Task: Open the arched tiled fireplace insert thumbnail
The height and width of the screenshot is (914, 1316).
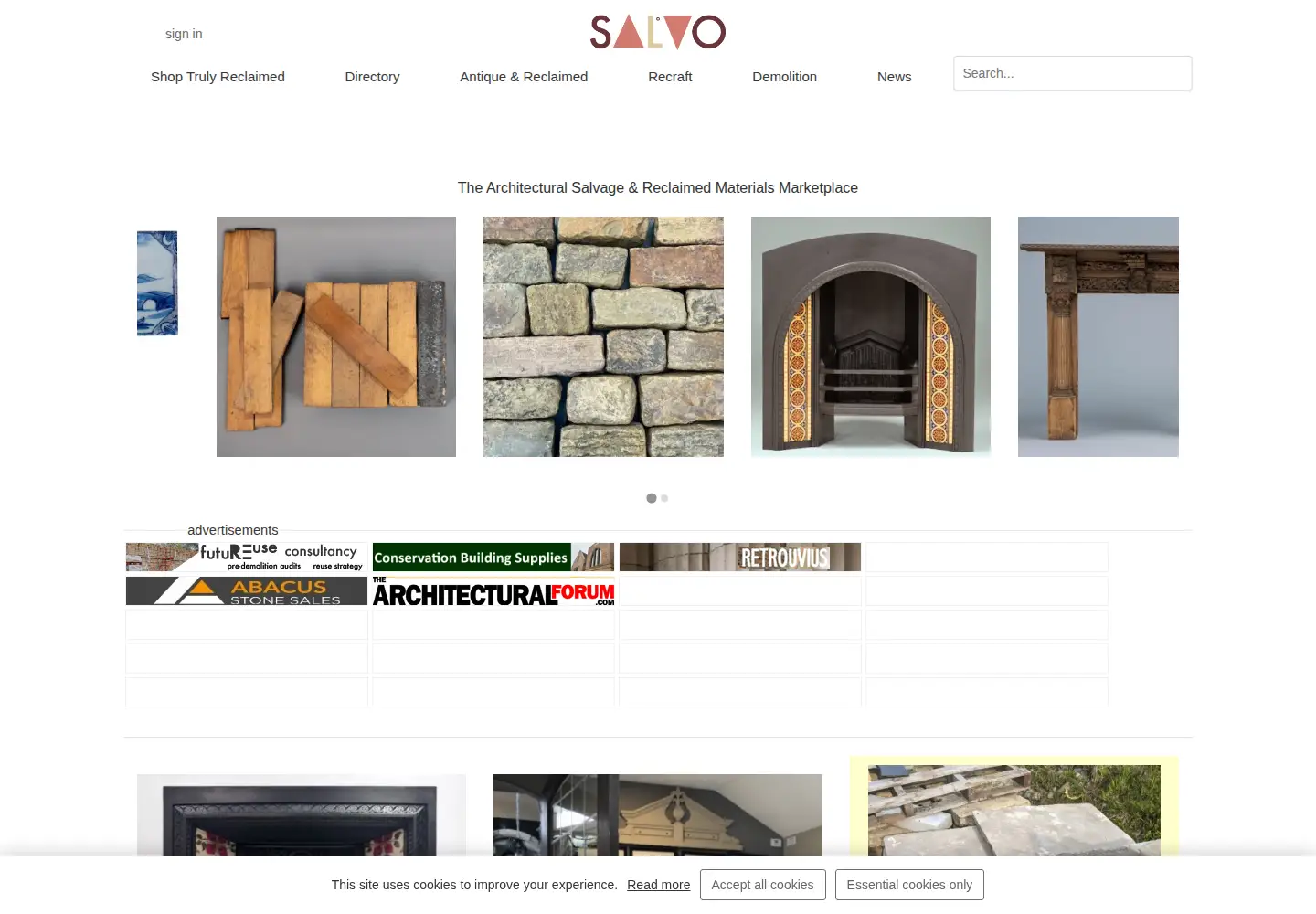Action: [x=871, y=336]
